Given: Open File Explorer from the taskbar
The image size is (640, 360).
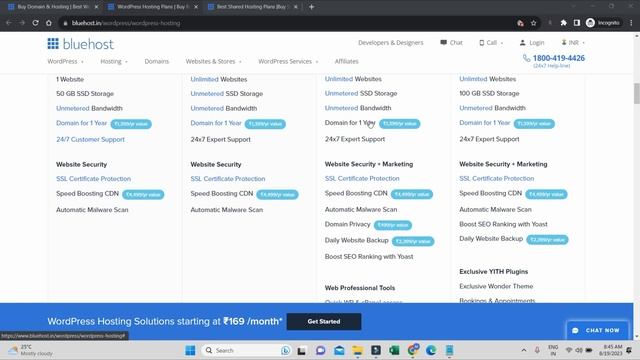Looking at the screenshot, I should [x=358, y=350].
